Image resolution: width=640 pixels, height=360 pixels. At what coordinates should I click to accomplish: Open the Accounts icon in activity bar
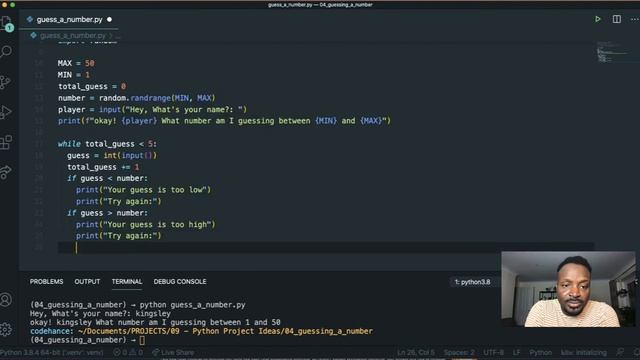(6, 300)
